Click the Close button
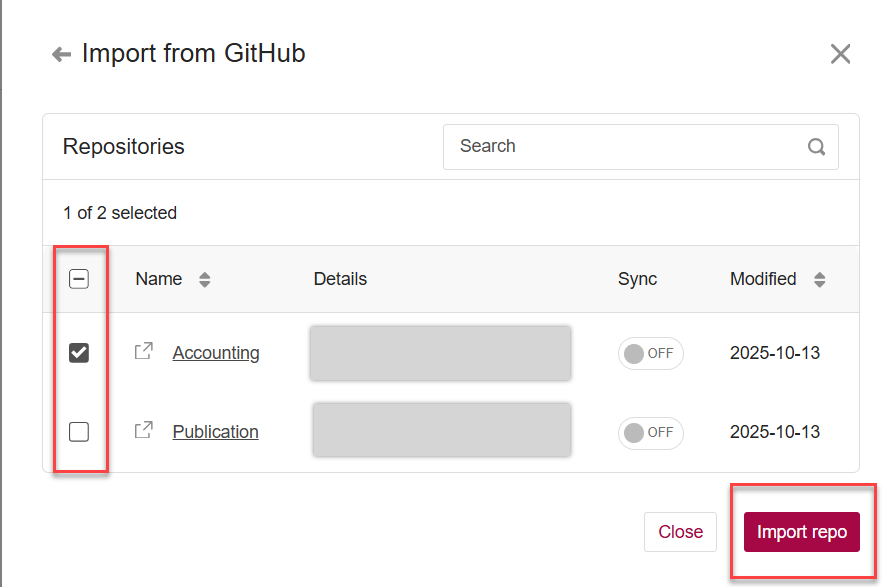 tap(680, 532)
